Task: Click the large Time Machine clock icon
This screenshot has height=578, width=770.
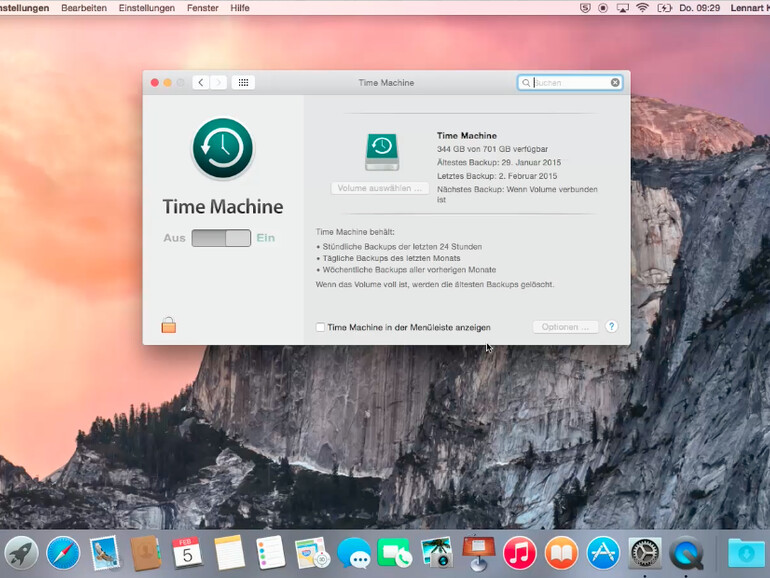Action: (x=223, y=148)
